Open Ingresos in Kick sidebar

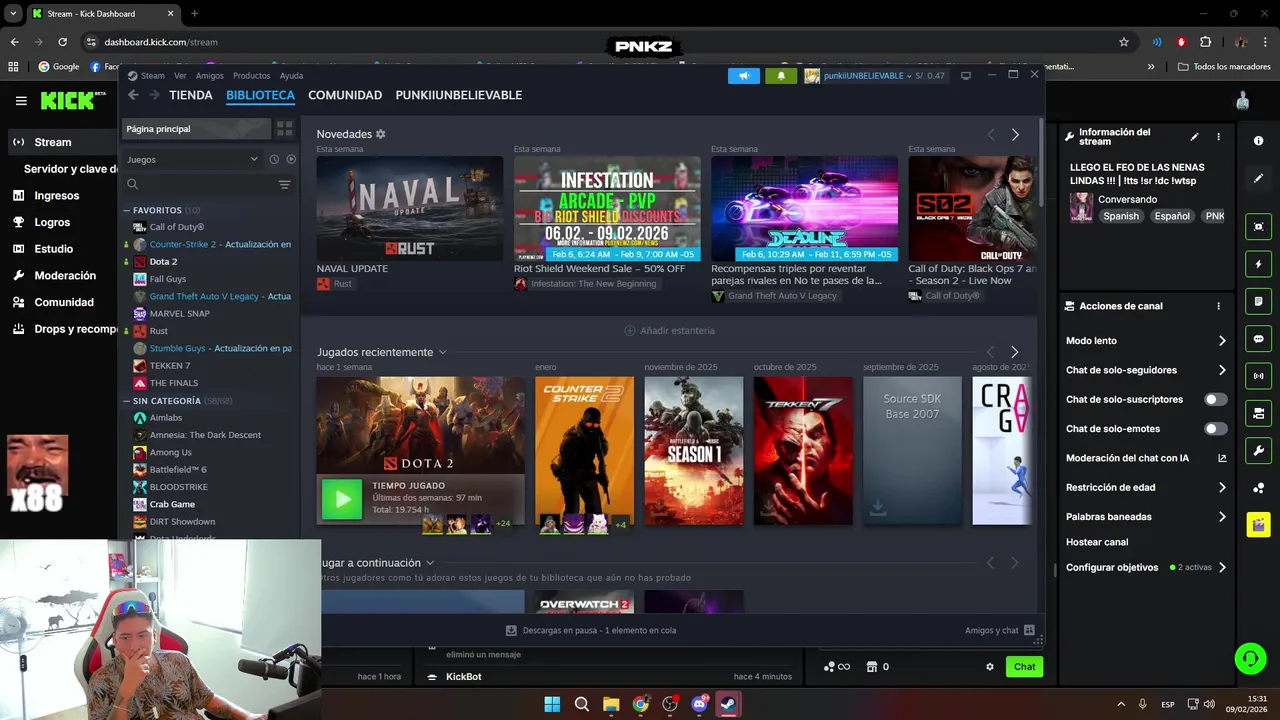point(57,196)
